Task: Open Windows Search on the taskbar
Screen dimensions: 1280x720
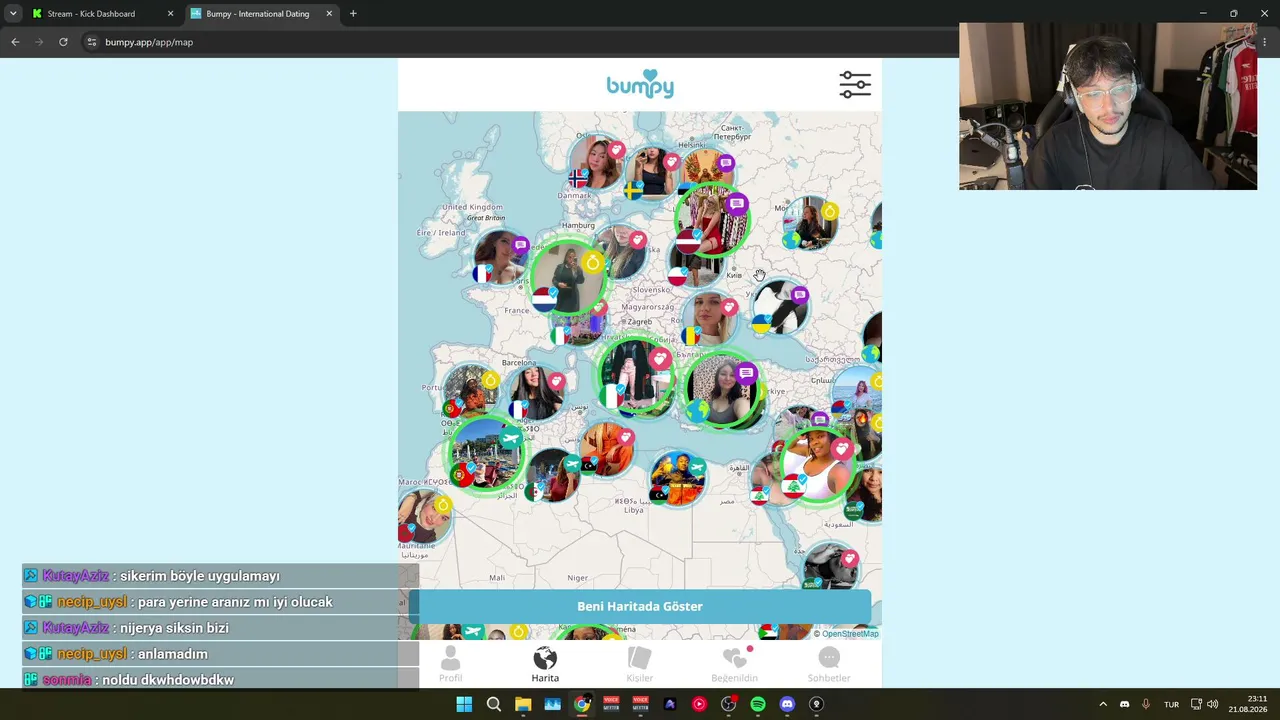Action: [x=493, y=704]
